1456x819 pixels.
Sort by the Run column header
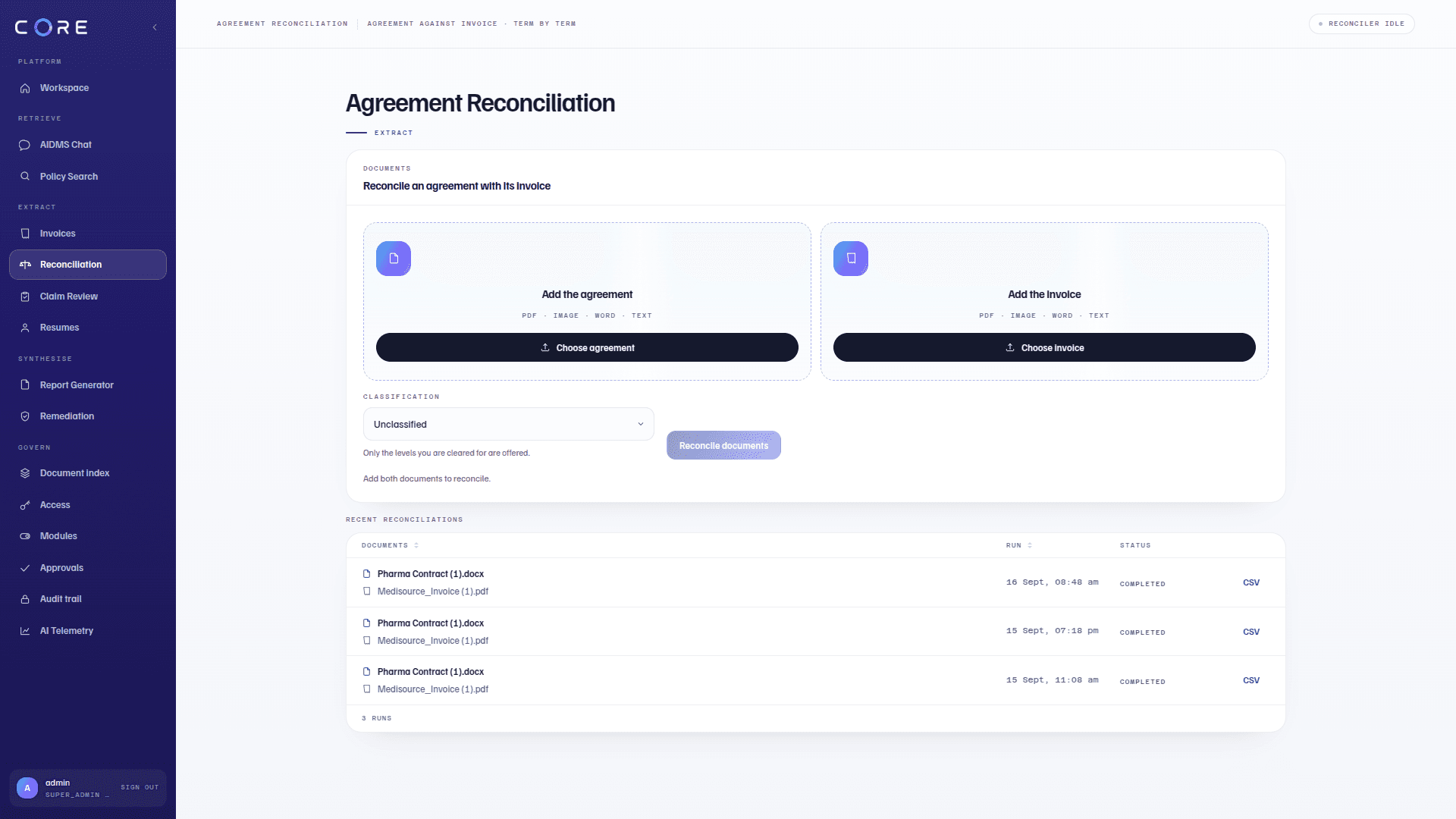coord(1018,545)
